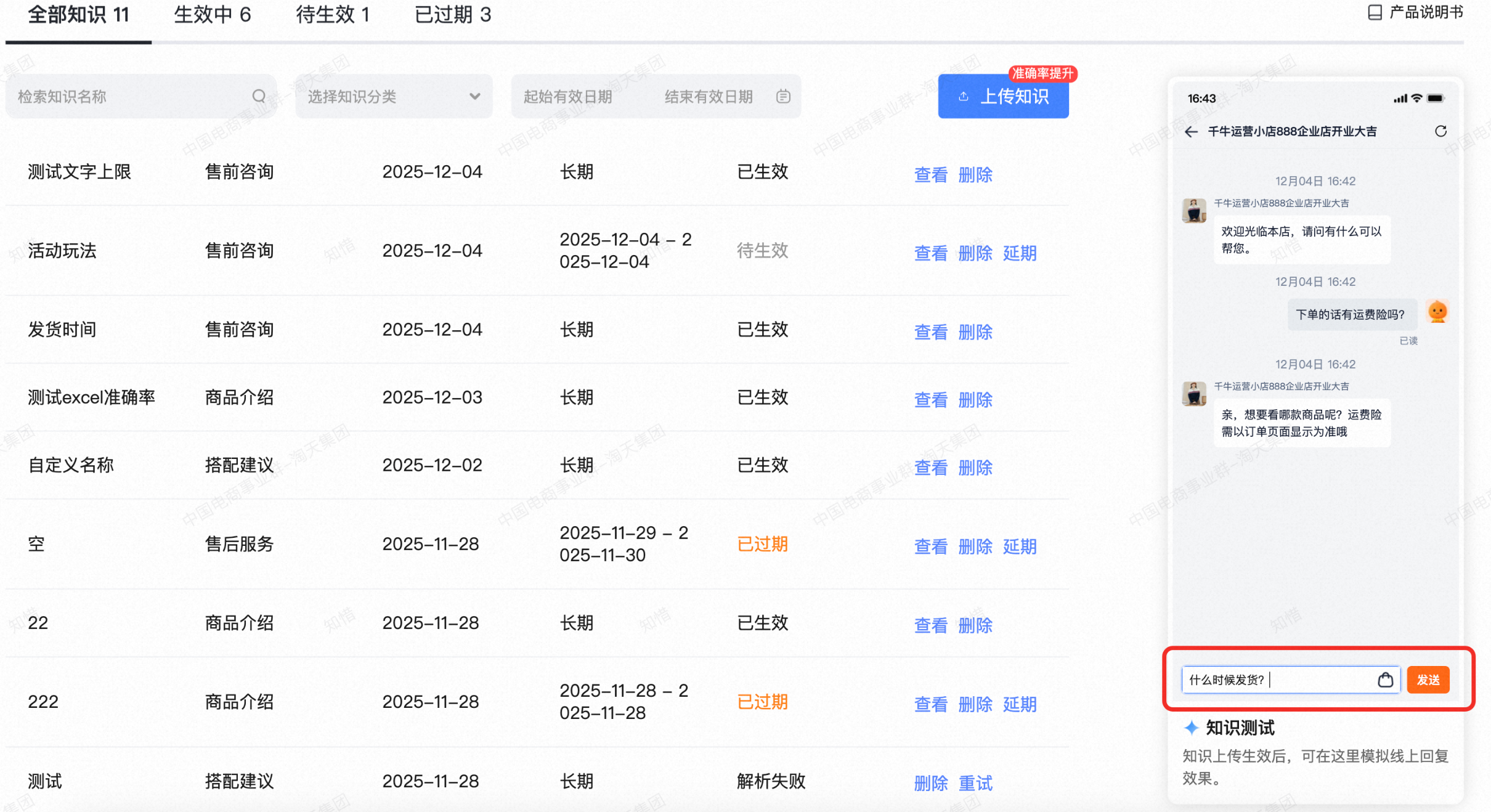View the 测试excel准确率 entry
1491x812 pixels.
[930, 399]
